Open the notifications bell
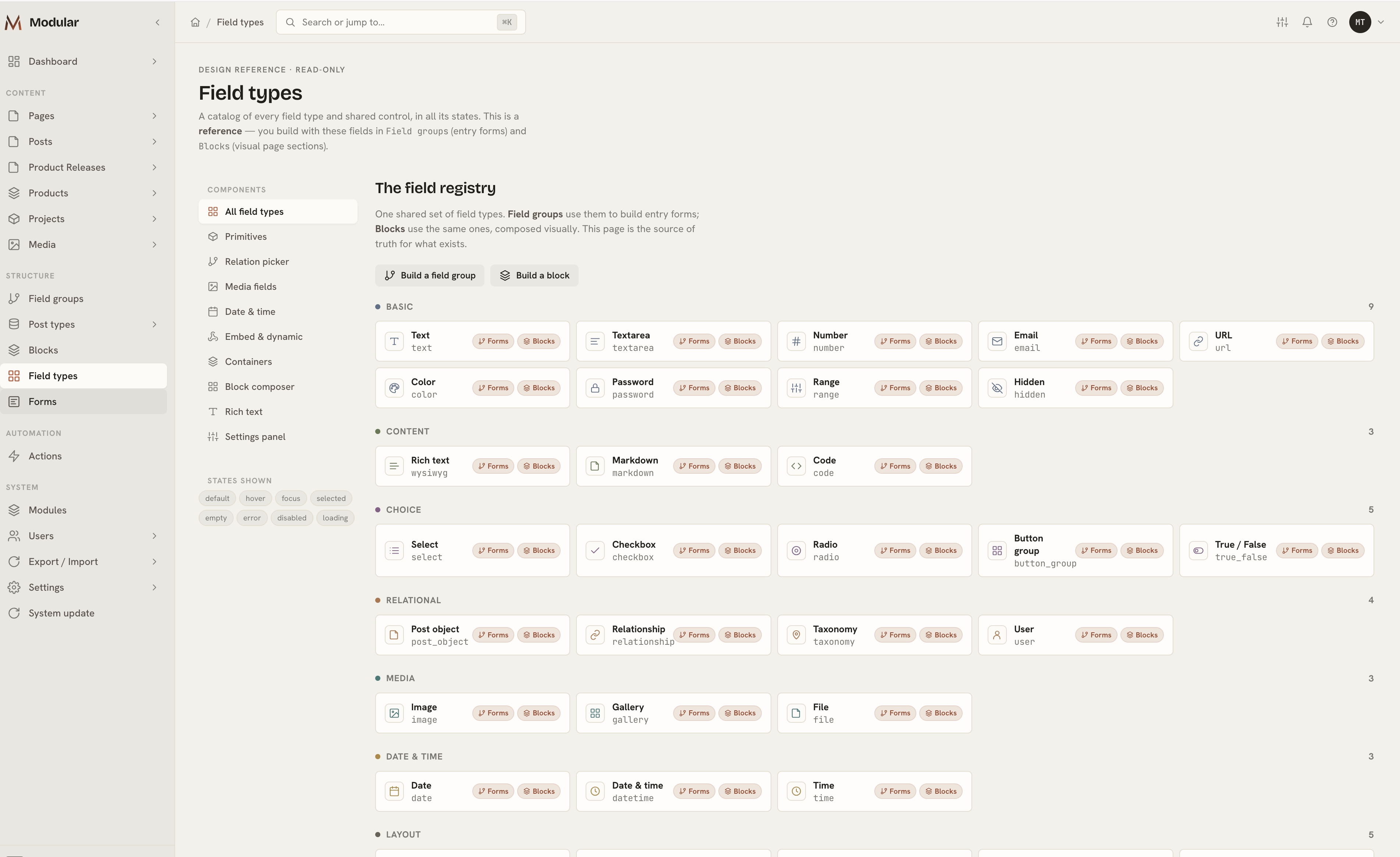1400x857 pixels. click(1307, 22)
